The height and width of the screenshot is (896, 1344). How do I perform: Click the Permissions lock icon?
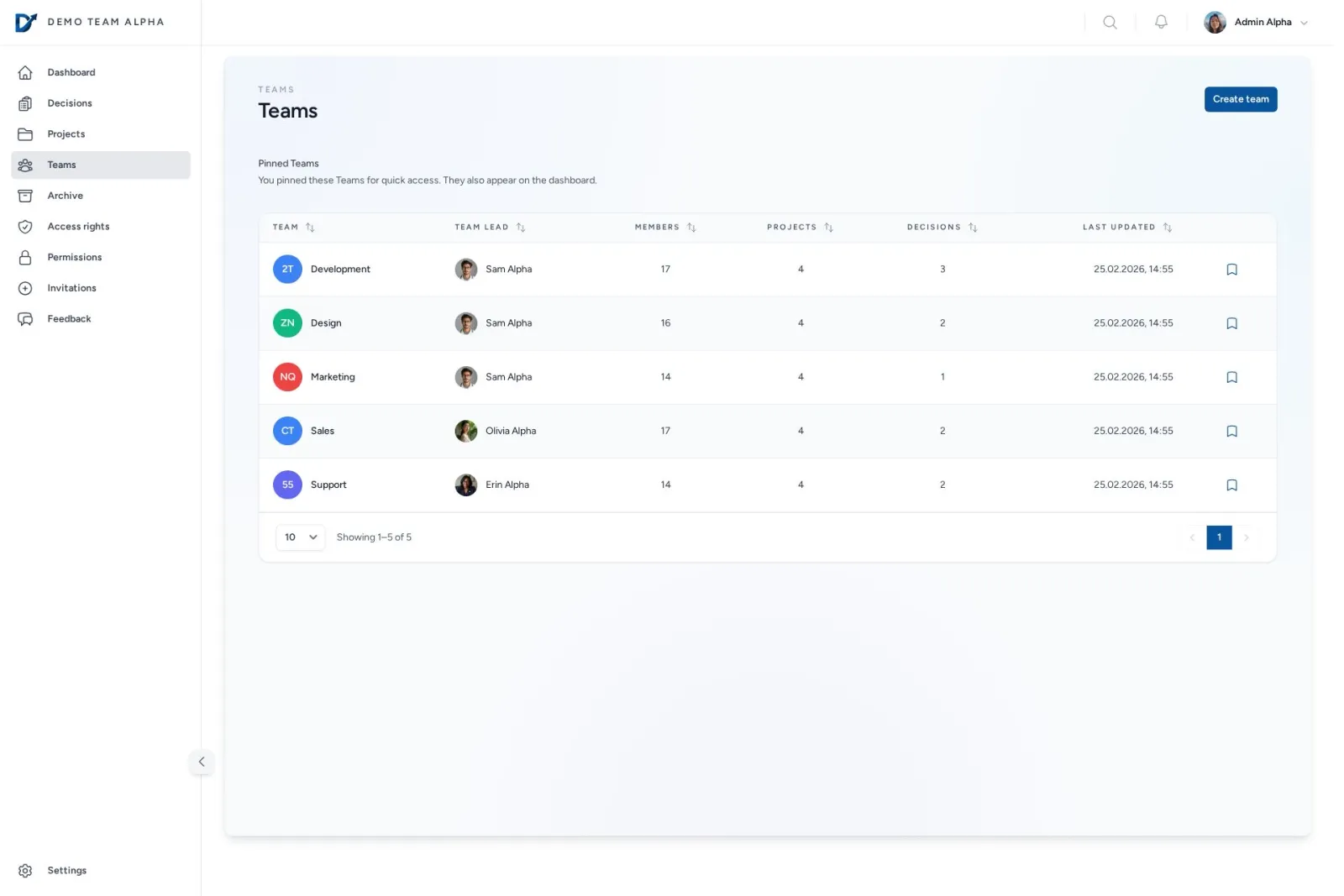(x=25, y=257)
